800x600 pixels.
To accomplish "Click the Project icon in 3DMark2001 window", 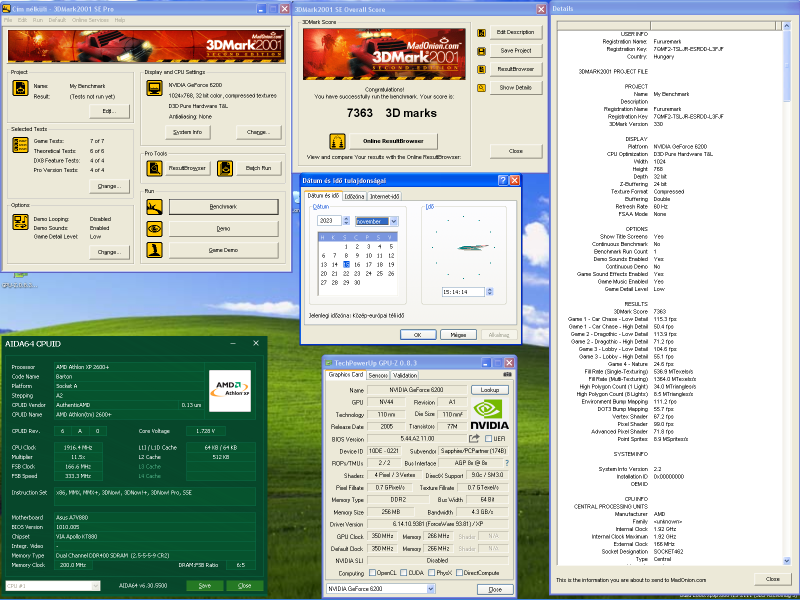I will tap(20, 88).
